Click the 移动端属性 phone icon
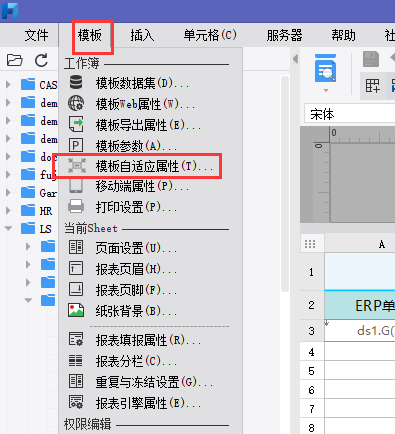Screen dimensions: 395x434 [x=76, y=186]
